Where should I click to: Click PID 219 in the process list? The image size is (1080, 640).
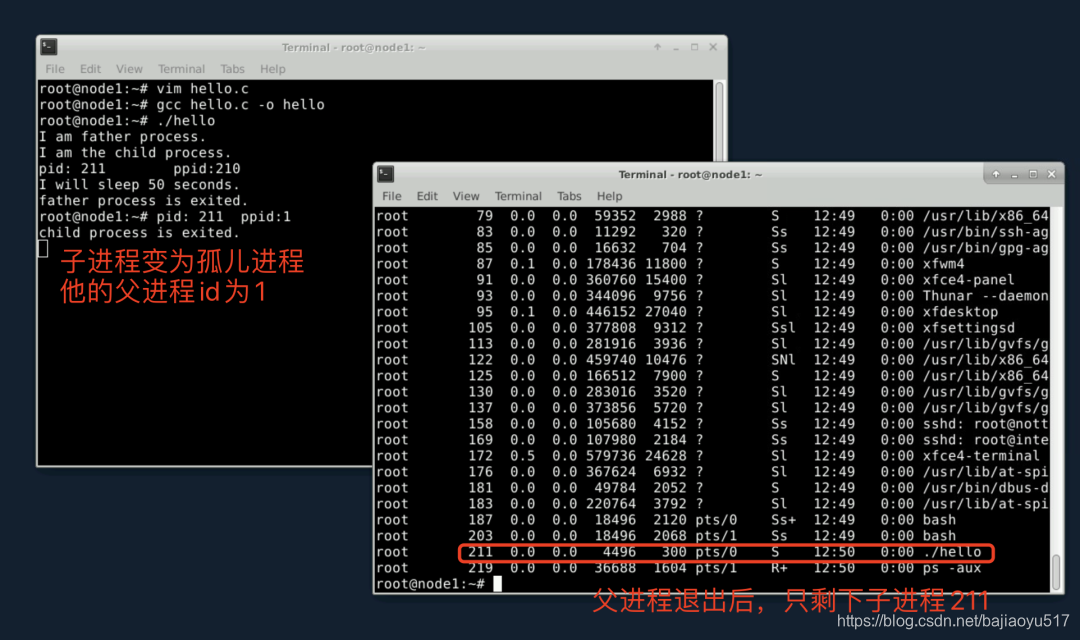[x=480, y=568]
